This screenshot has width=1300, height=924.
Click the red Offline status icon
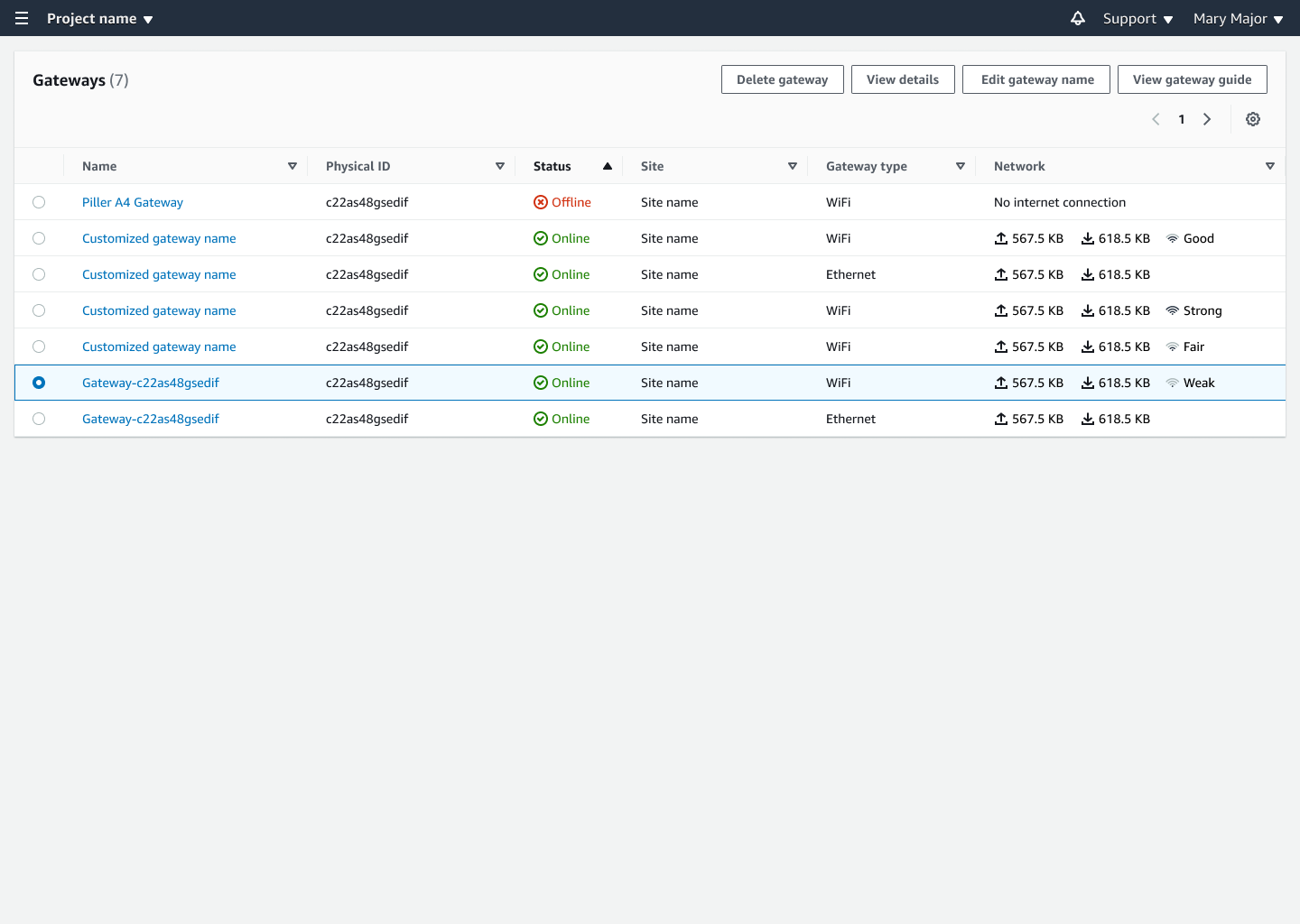tap(541, 201)
